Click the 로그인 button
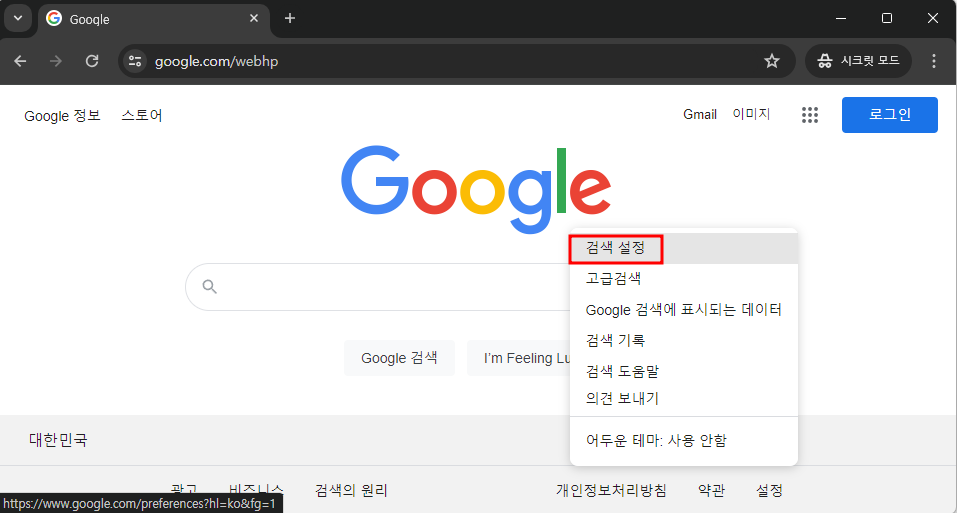The width and height of the screenshot is (957, 513). point(889,115)
